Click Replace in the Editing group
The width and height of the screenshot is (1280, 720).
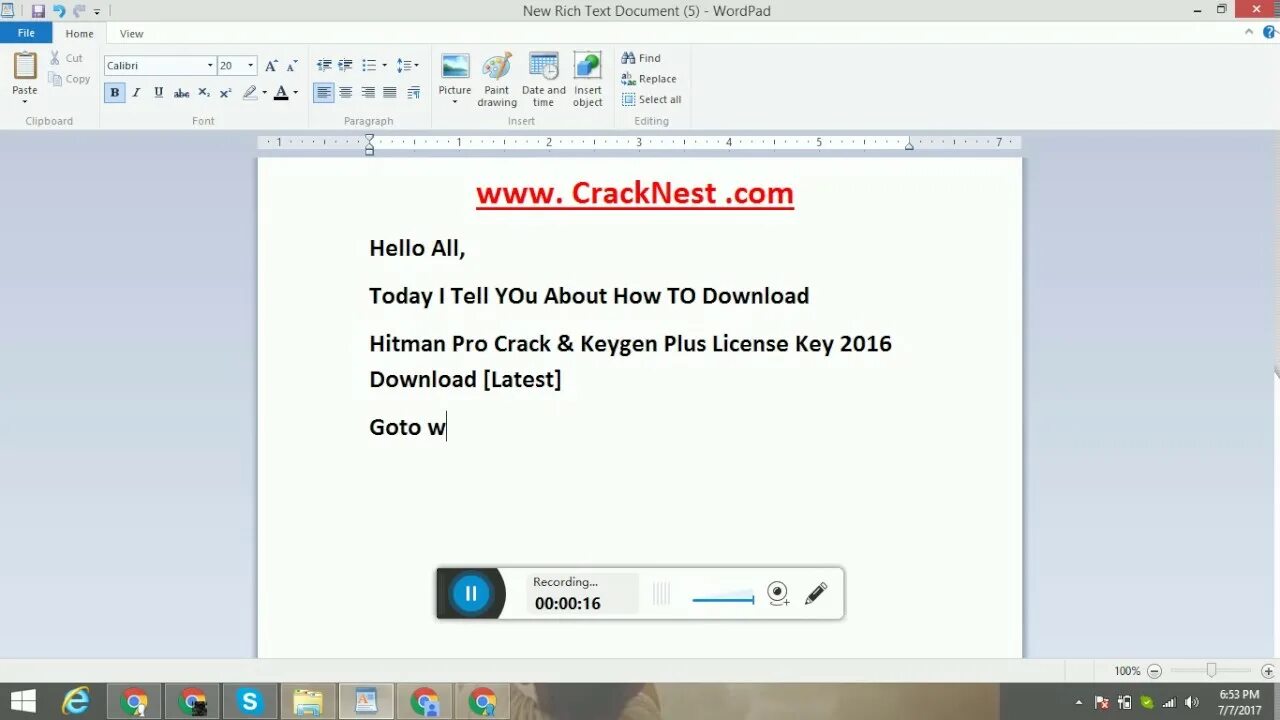pyautogui.click(x=649, y=79)
